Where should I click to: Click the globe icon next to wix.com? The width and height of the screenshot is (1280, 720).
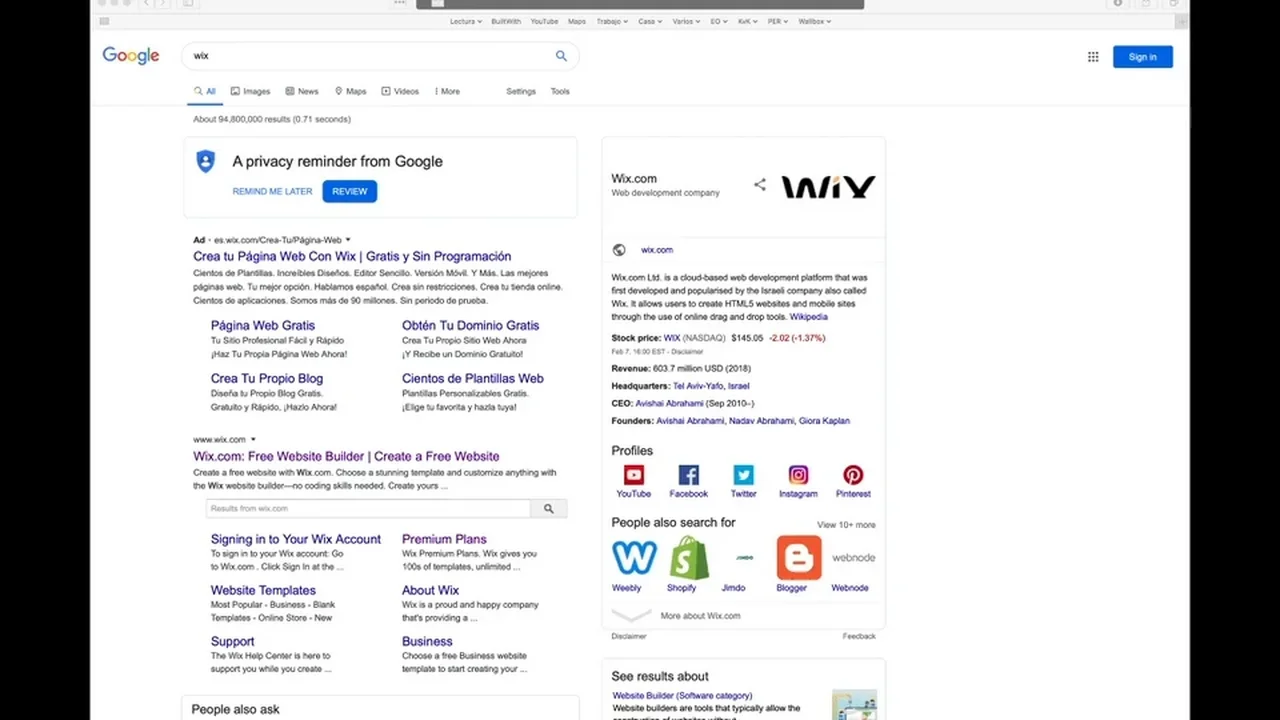619,250
